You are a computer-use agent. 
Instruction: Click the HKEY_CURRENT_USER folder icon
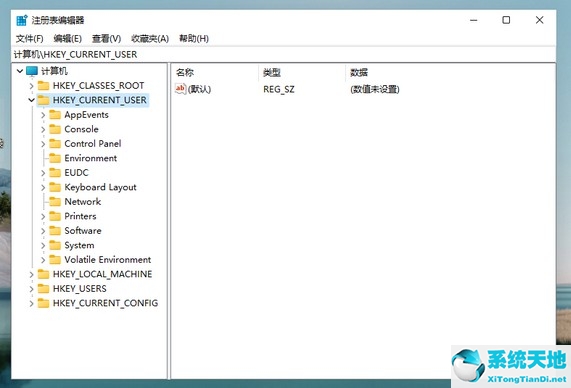[x=43, y=100]
